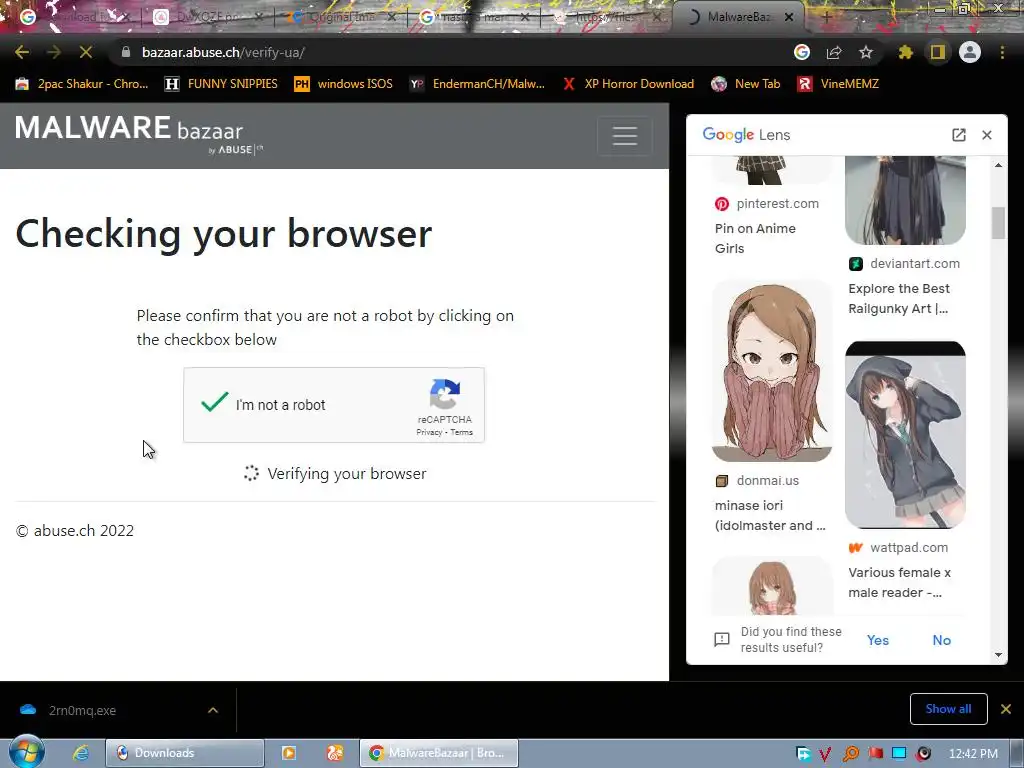Click the red flag Action Center tray icon
The height and width of the screenshot is (768, 1024).
[x=875, y=754]
